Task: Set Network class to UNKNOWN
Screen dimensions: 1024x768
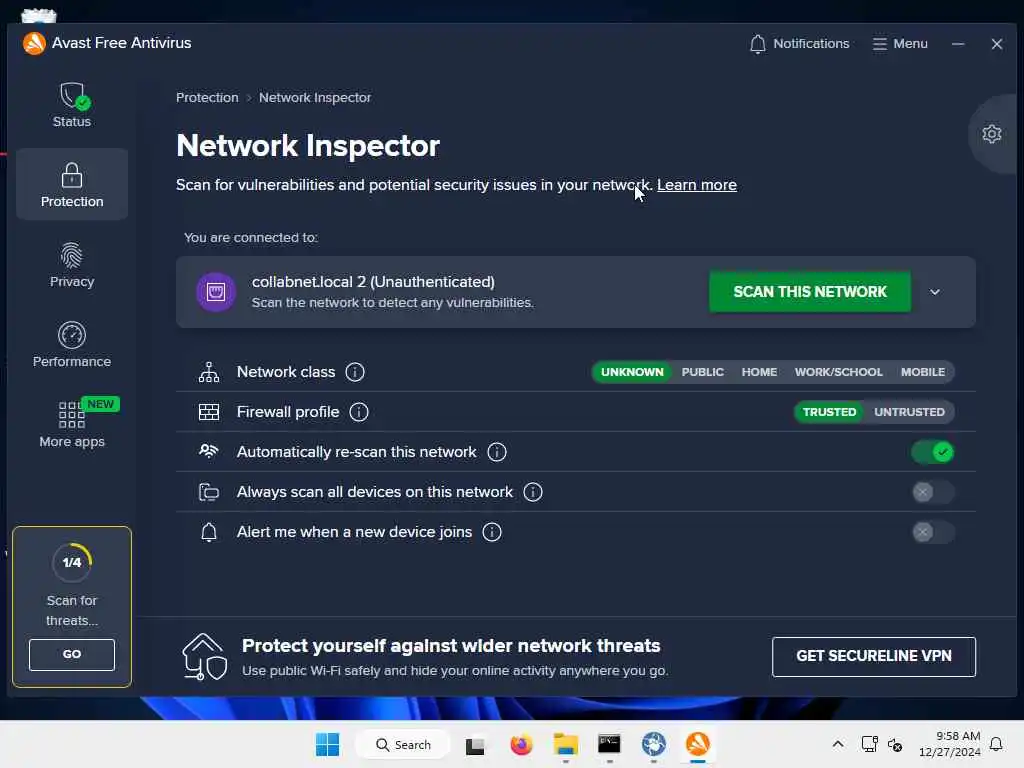Action: (632, 372)
